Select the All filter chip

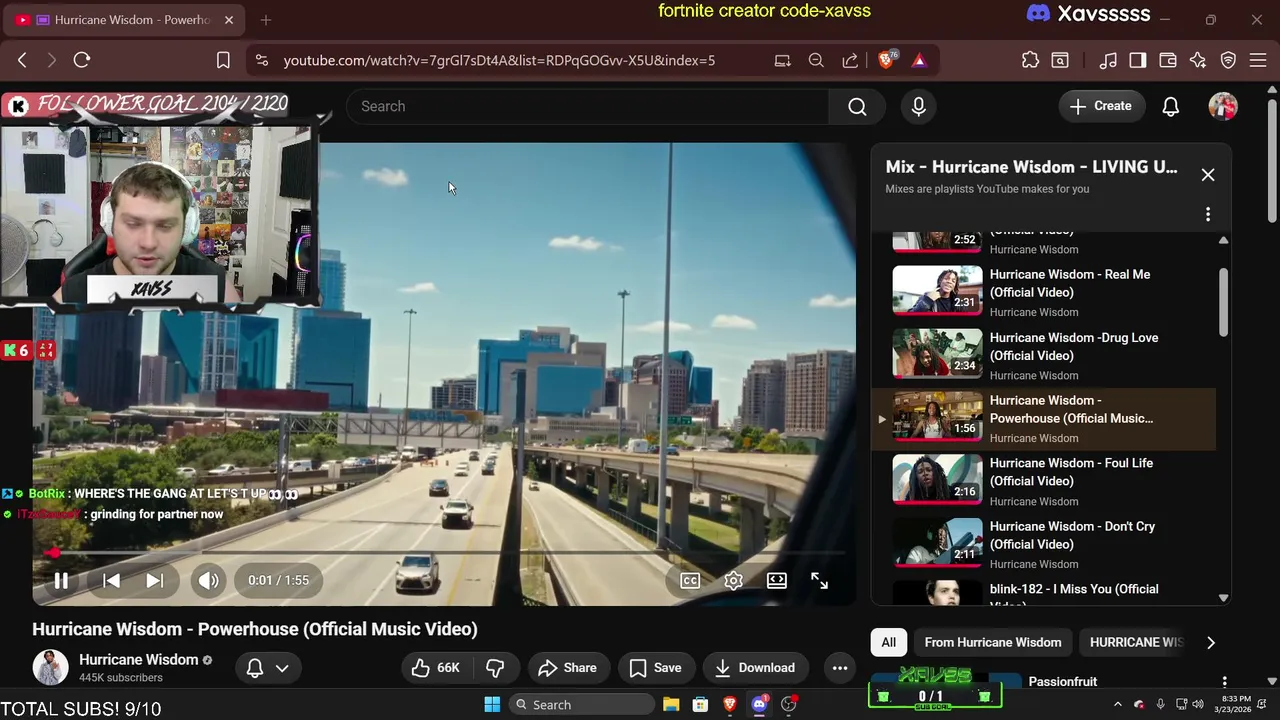click(x=889, y=642)
